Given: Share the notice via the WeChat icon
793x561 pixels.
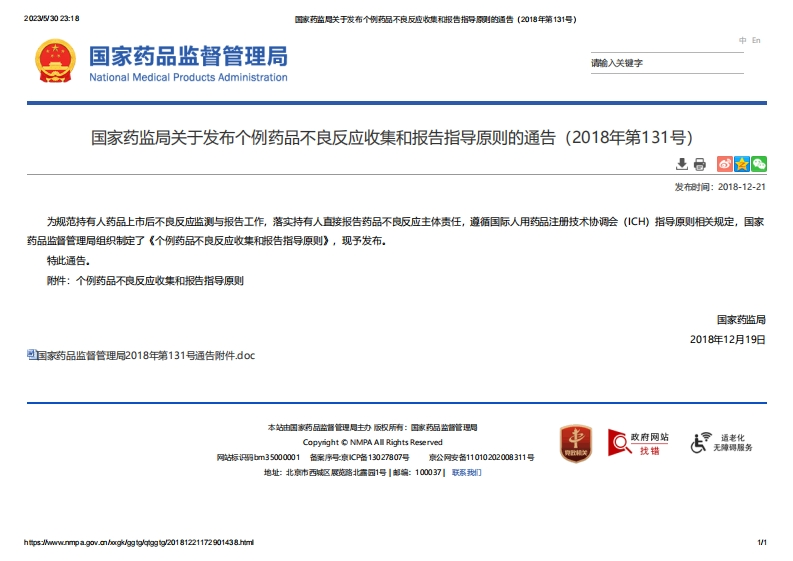Looking at the screenshot, I should tap(759, 164).
